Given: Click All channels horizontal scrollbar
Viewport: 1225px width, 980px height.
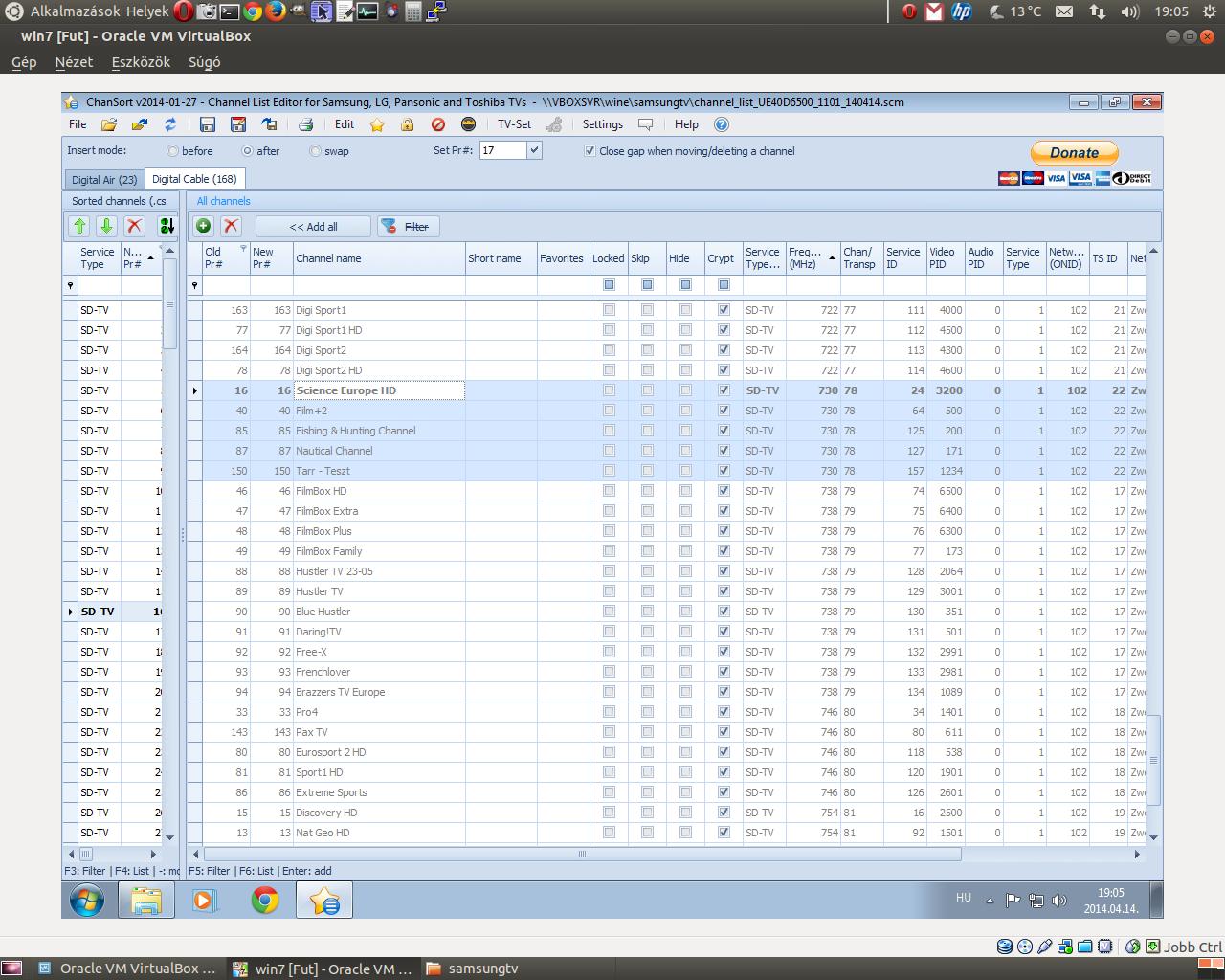Looking at the screenshot, I should pos(581,854).
